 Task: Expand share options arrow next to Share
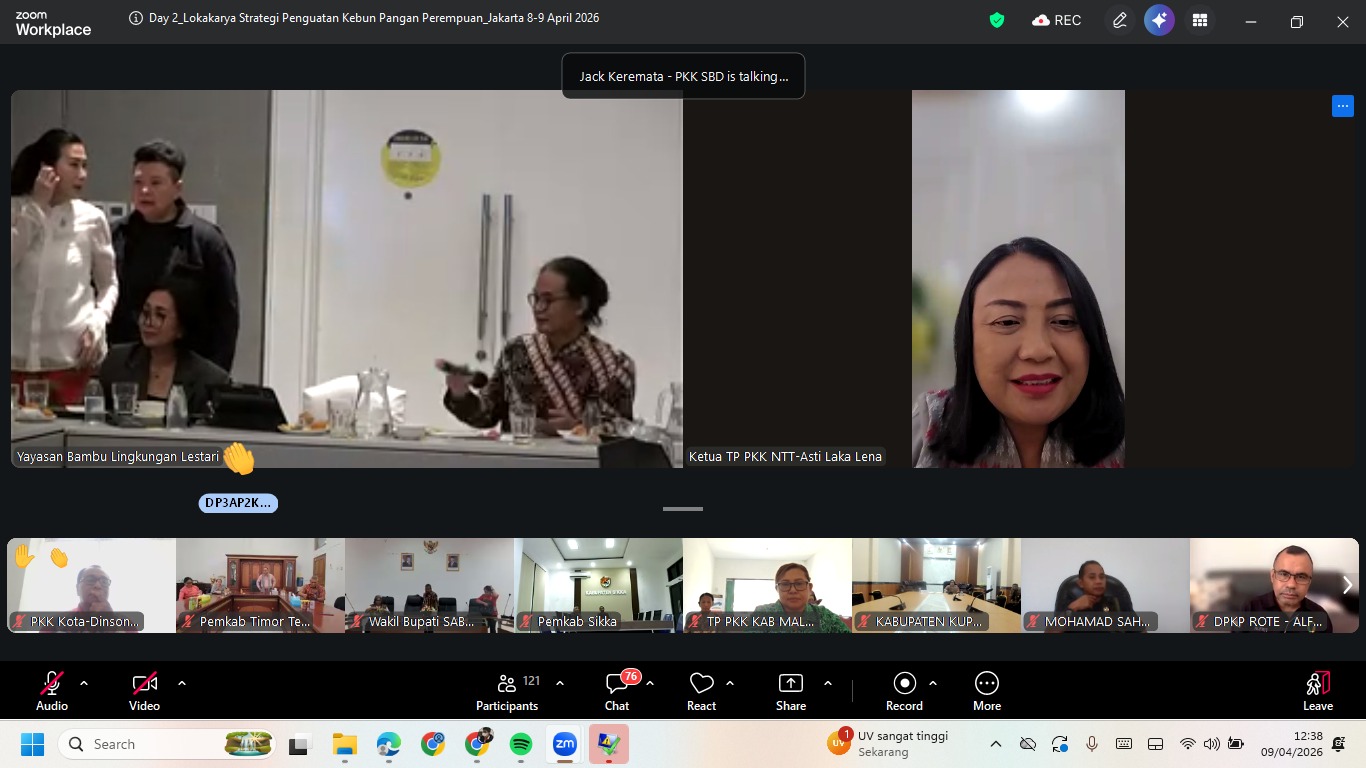click(828, 683)
